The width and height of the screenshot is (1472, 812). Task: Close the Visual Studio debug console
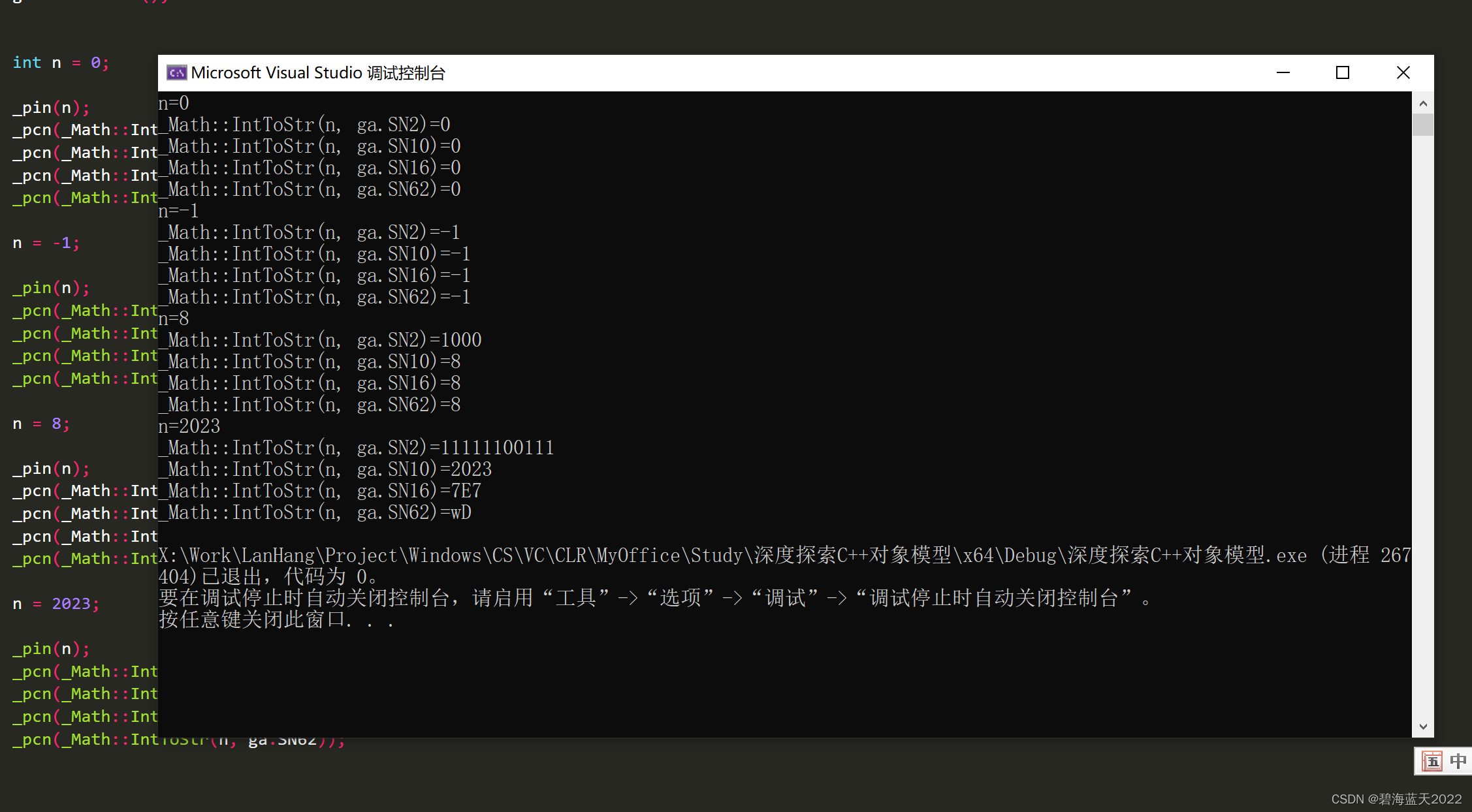1404,71
